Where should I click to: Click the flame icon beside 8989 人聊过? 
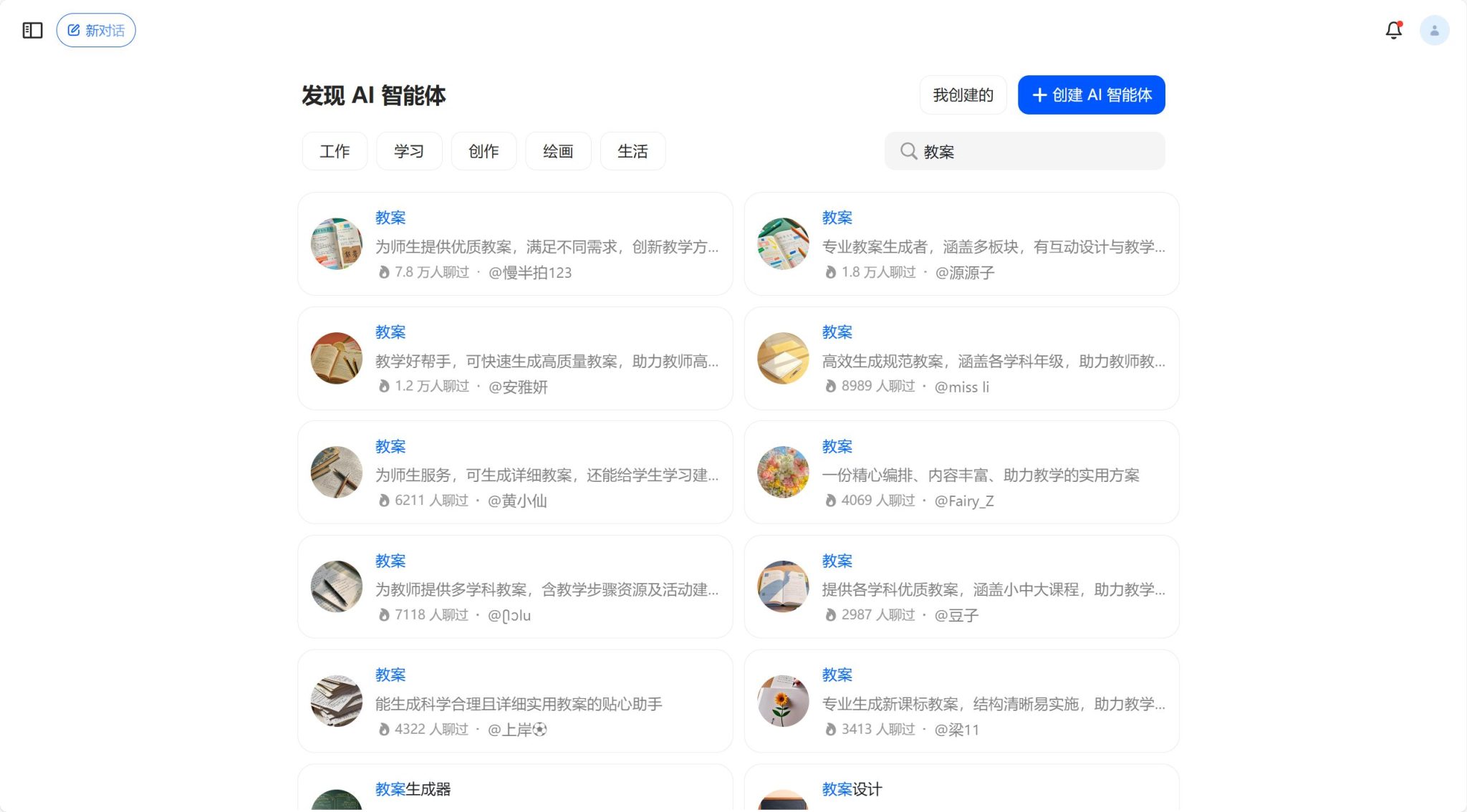pos(831,386)
